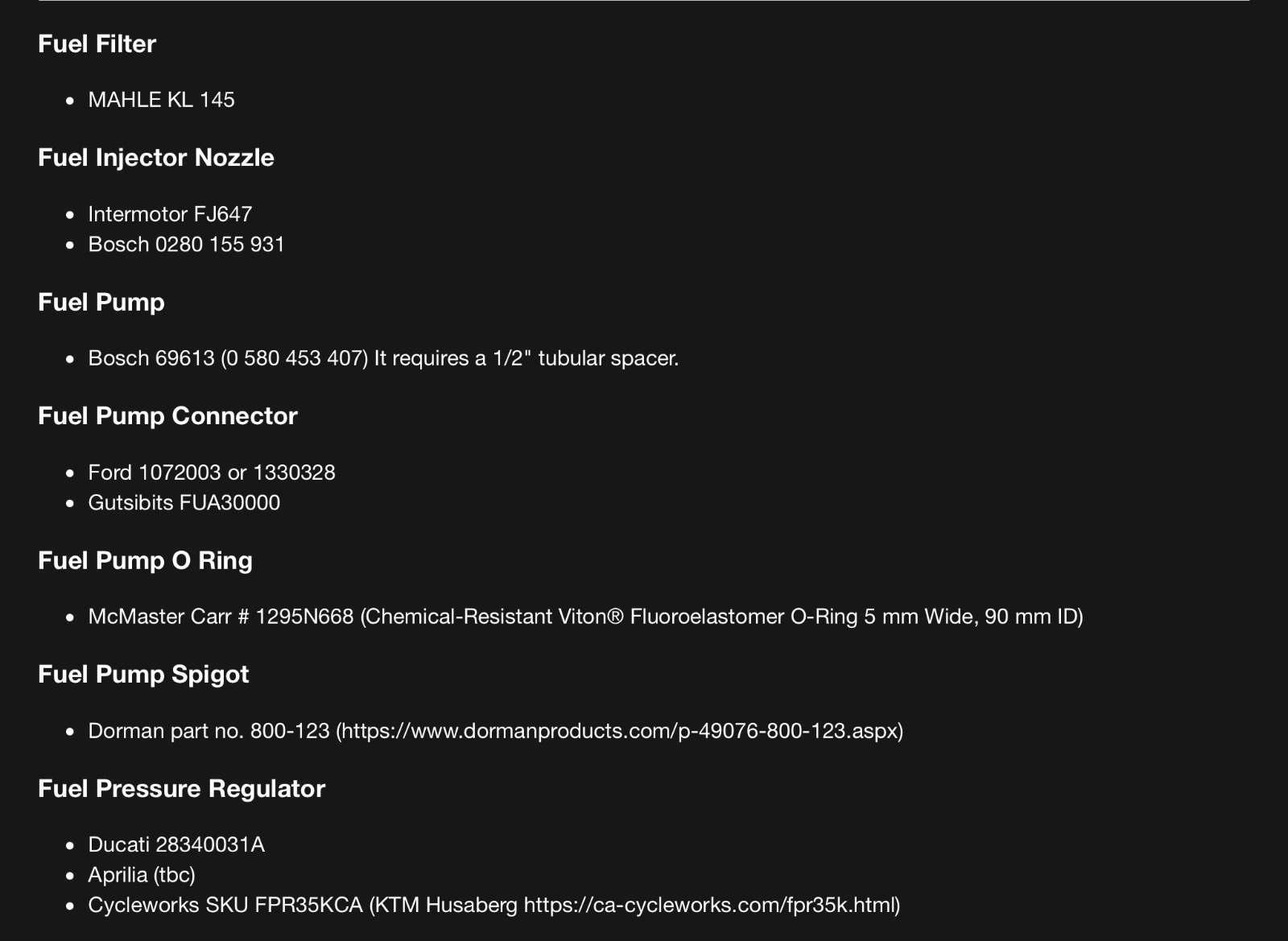The height and width of the screenshot is (941, 1288).
Task: Select the Ford 1072003 or 1330328 entry
Action: tap(211, 473)
